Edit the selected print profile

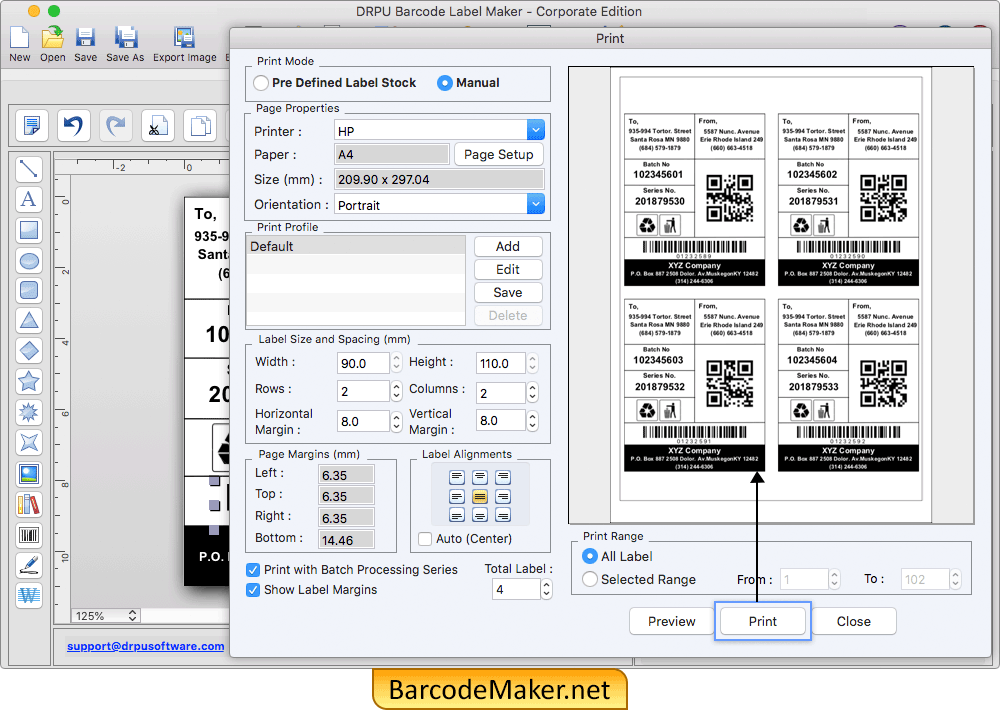tap(508, 269)
